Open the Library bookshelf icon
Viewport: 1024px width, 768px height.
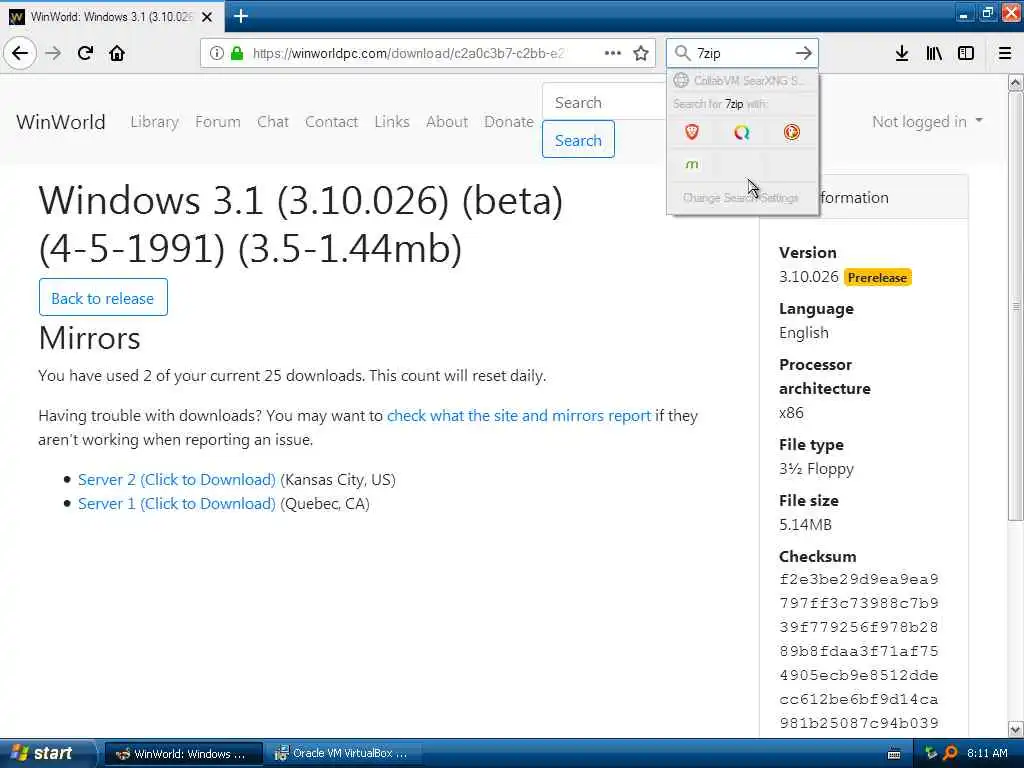pyautogui.click(x=934, y=53)
